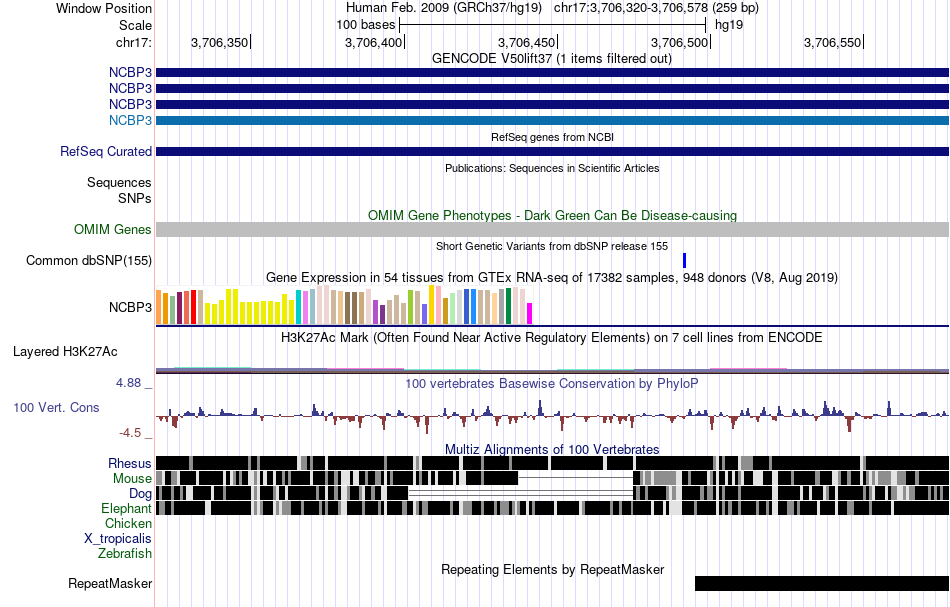Click the chr17: base position label
Viewport: 950px width, 607px height.
point(133,42)
